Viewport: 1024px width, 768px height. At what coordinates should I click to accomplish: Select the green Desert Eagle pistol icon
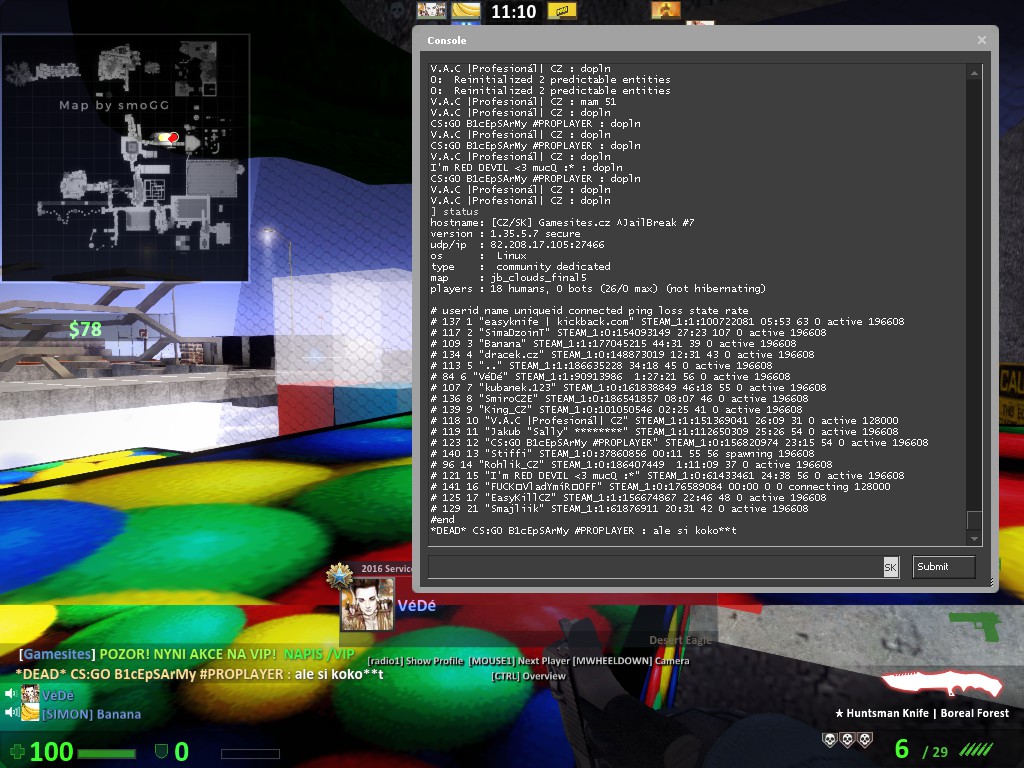(974, 626)
